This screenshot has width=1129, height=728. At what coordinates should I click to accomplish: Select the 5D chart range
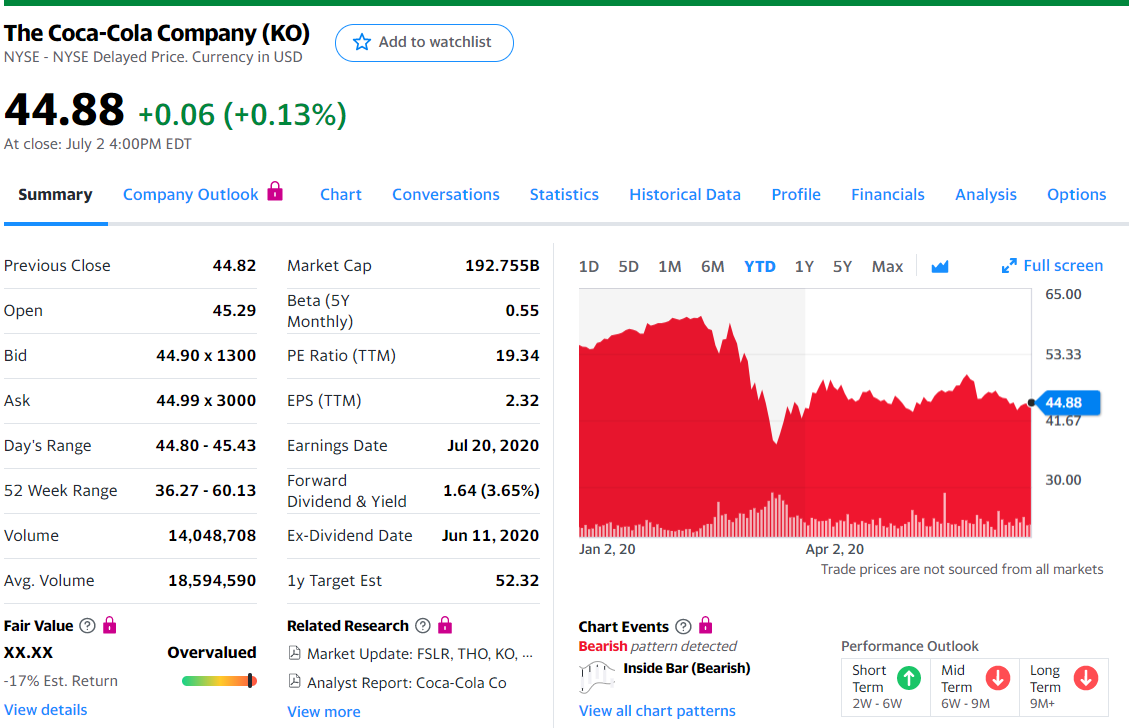628,266
